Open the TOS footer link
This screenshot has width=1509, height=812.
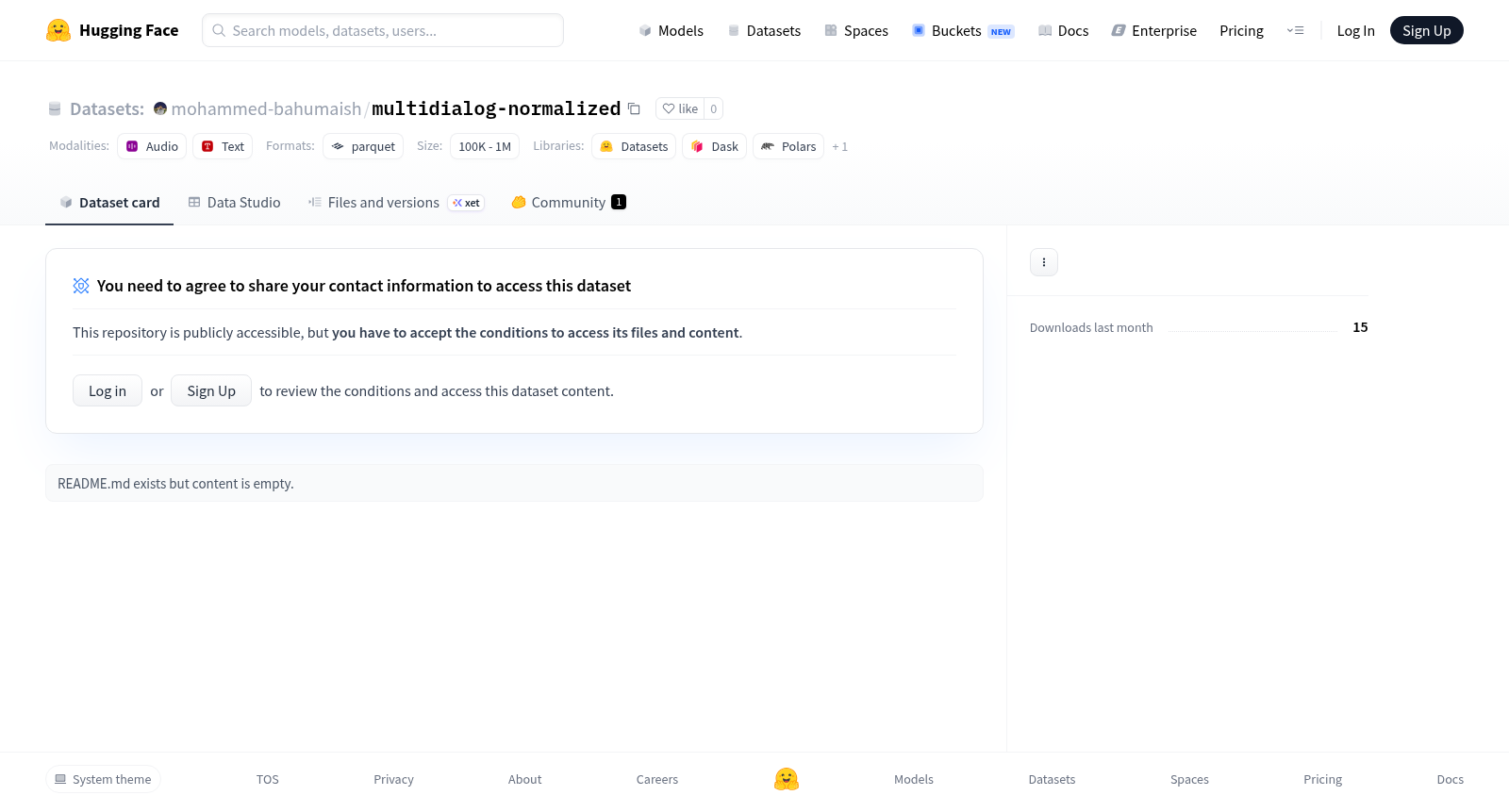(x=268, y=779)
